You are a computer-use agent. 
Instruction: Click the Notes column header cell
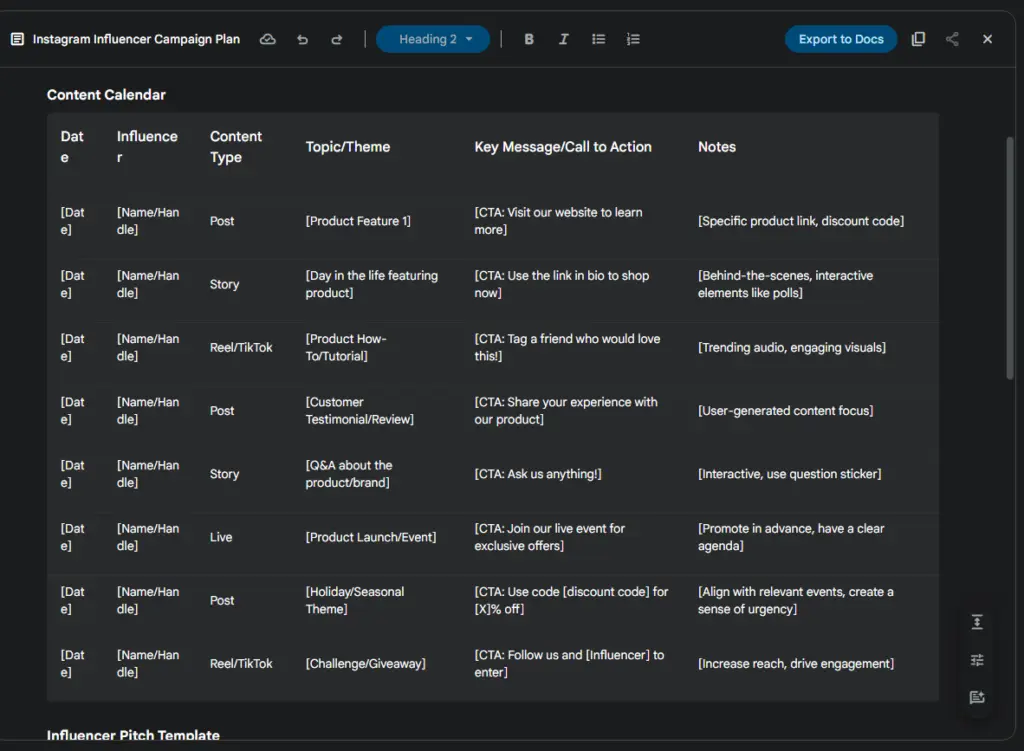pyautogui.click(x=716, y=147)
